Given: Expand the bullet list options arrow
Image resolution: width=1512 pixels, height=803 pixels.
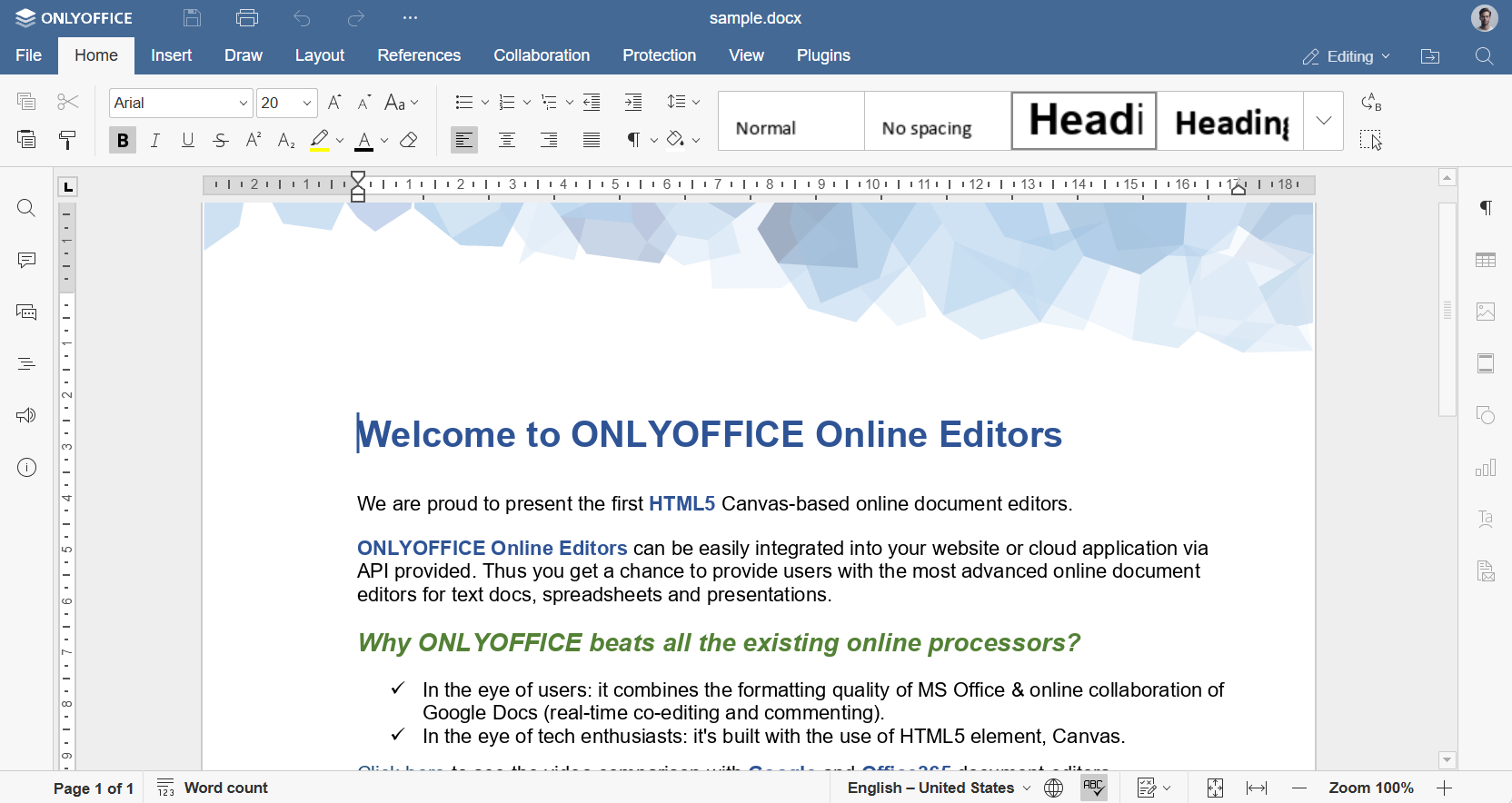Looking at the screenshot, I should click(x=485, y=103).
